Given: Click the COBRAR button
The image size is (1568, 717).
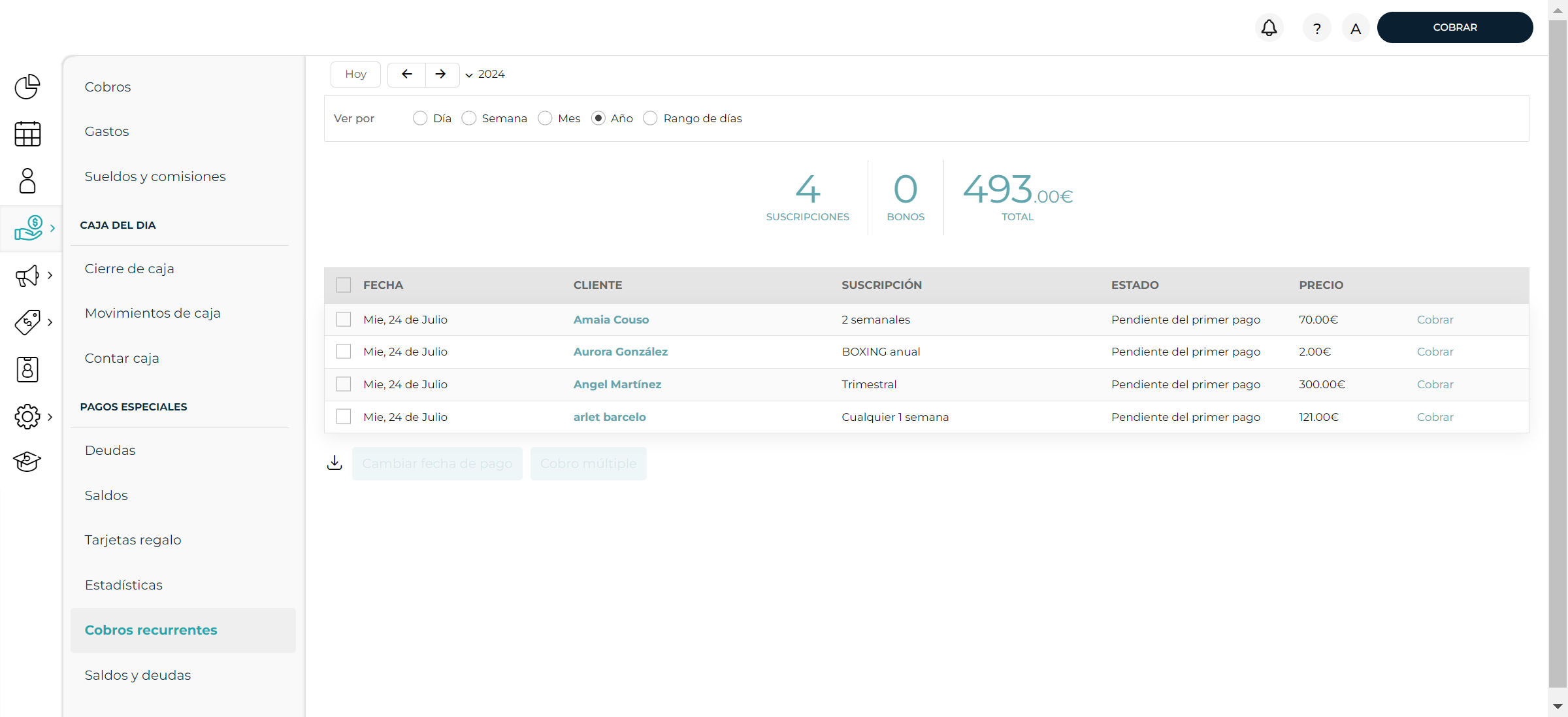Looking at the screenshot, I should pyautogui.click(x=1455, y=27).
